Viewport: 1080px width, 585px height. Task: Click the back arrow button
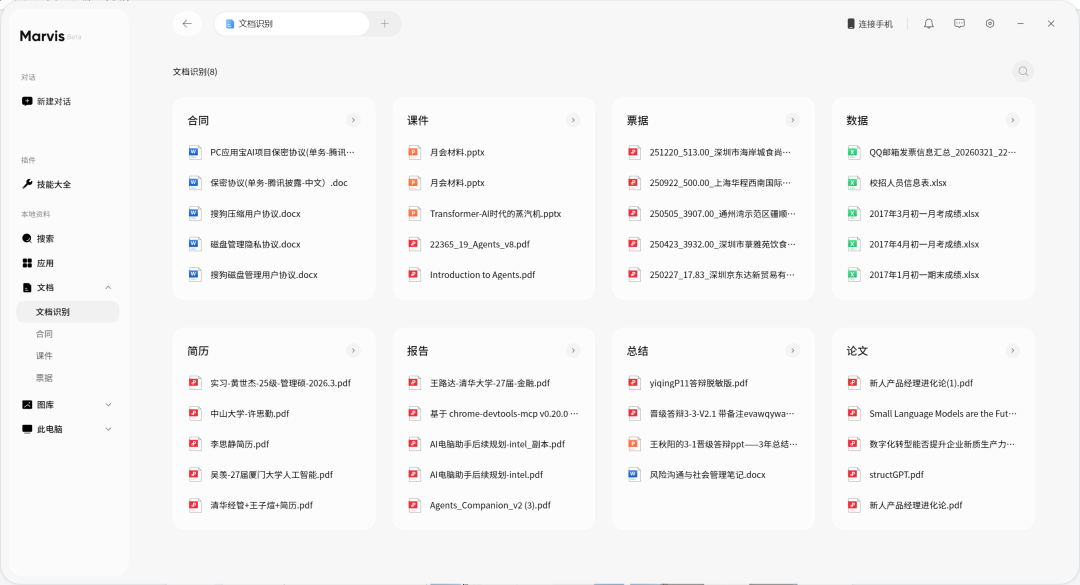pyautogui.click(x=187, y=23)
